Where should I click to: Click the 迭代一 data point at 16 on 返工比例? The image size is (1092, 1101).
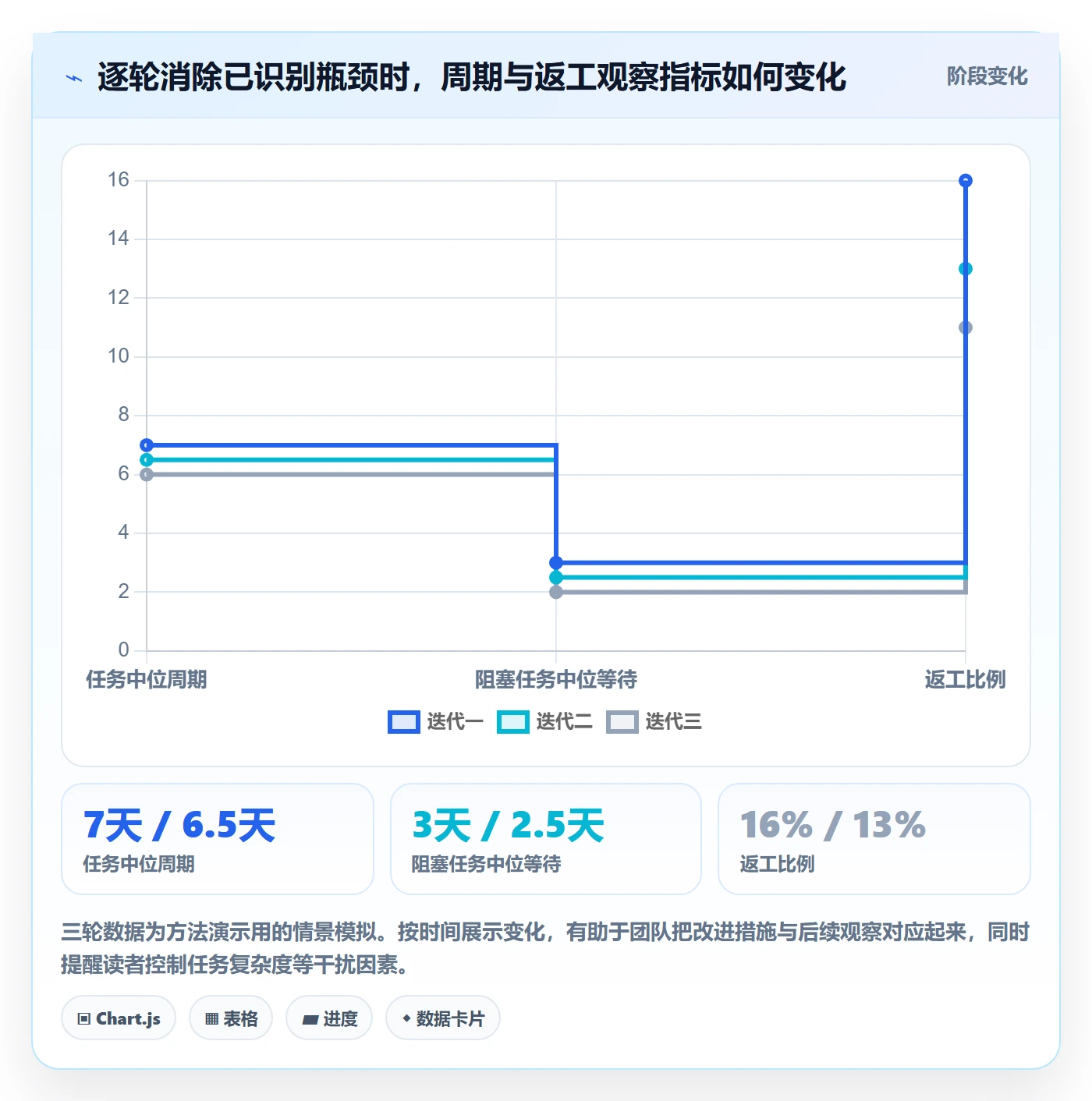(x=966, y=181)
